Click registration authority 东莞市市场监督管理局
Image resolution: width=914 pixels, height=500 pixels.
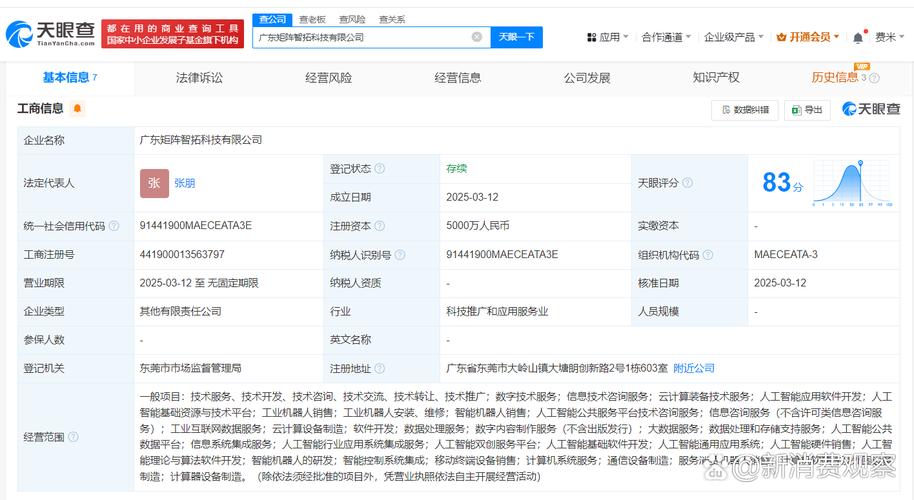coord(190,368)
